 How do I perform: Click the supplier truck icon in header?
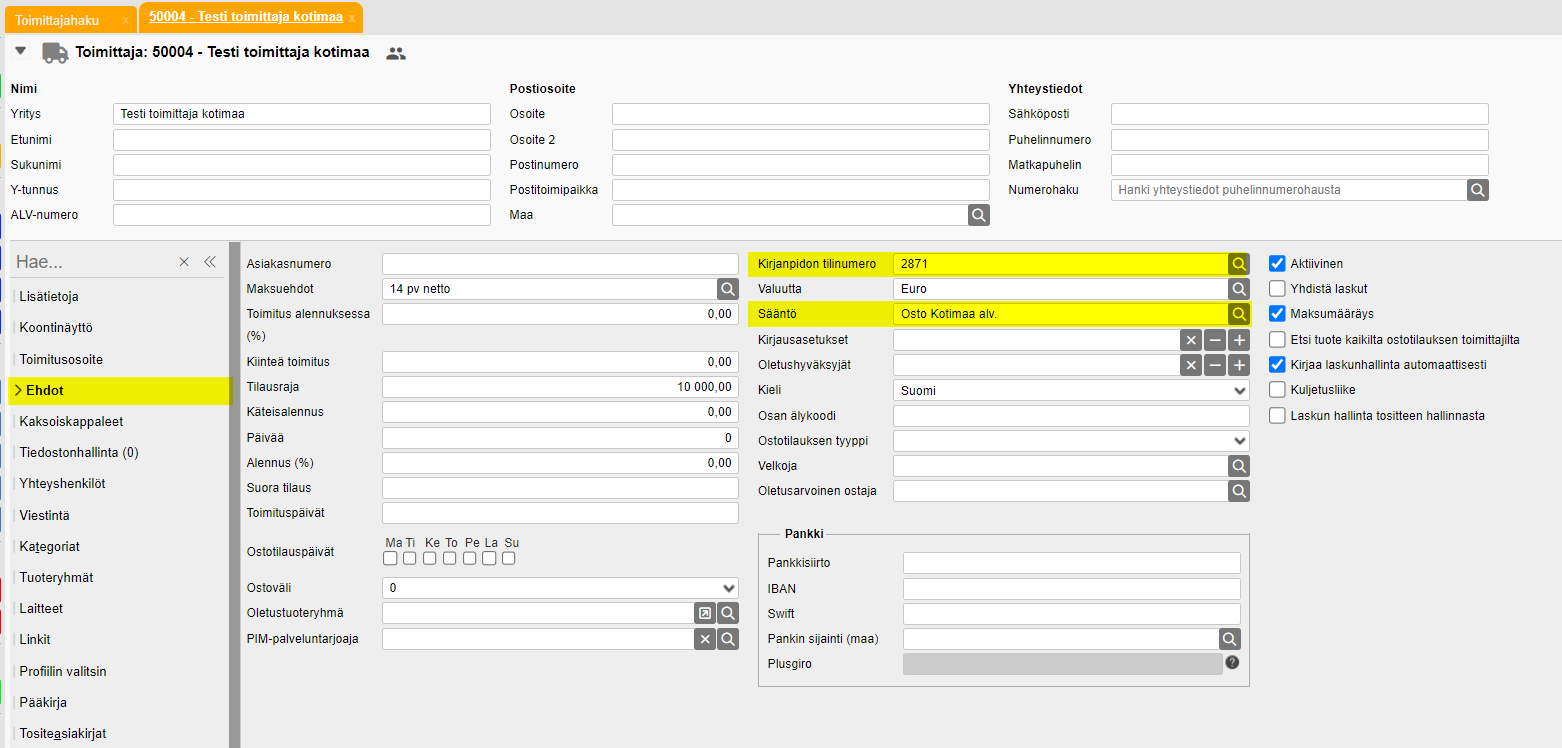(x=55, y=53)
